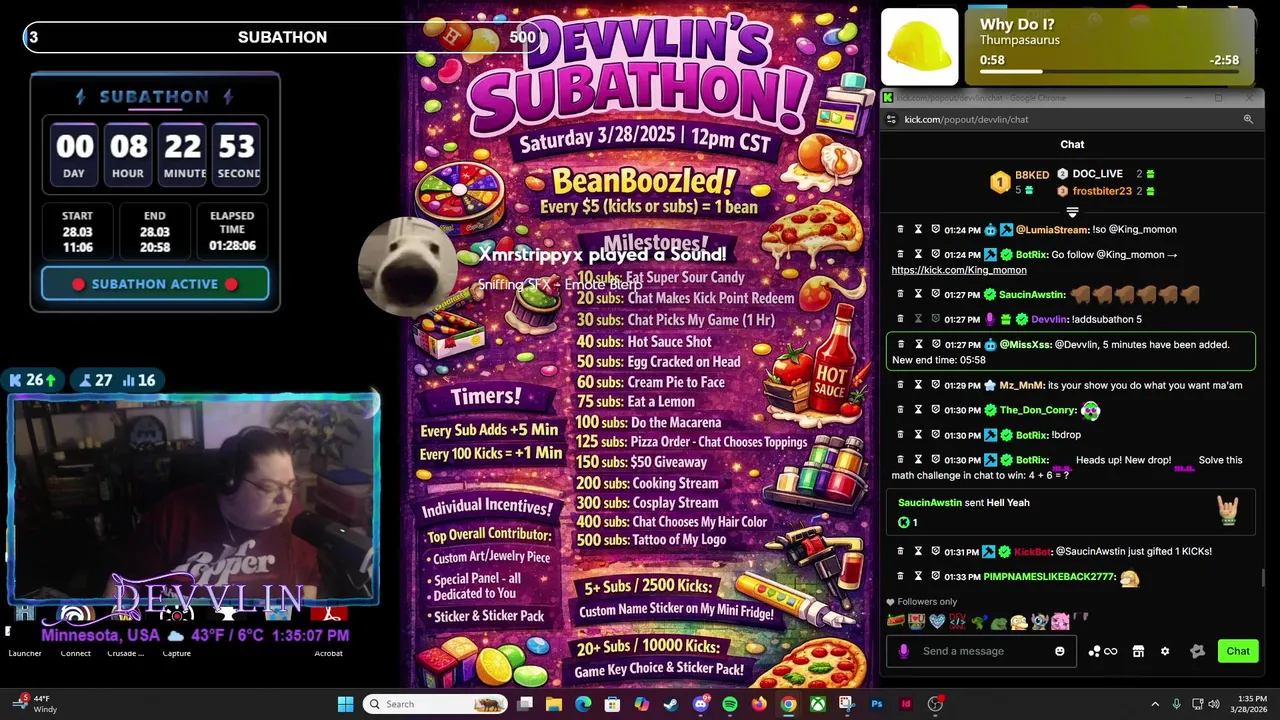The height and width of the screenshot is (720, 1280).
Task: Click the site info icon in address bar
Action: point(891,119)
